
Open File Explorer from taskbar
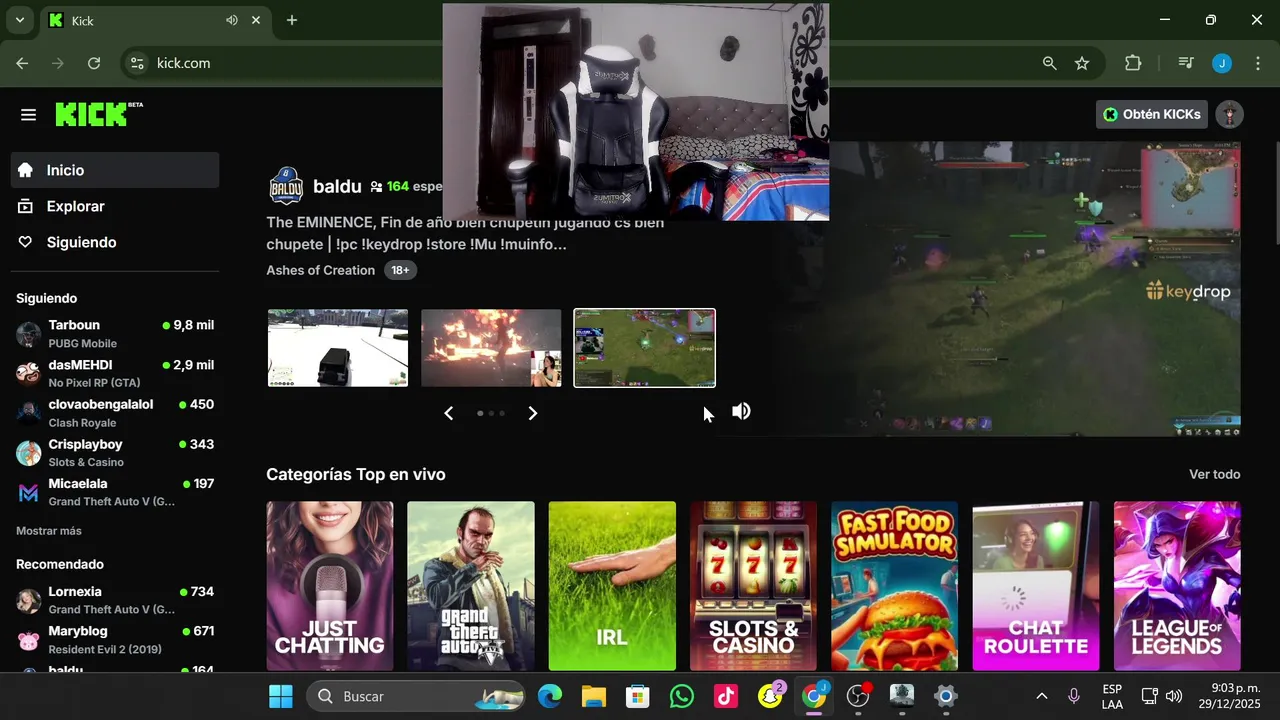(x=594, y=696)
